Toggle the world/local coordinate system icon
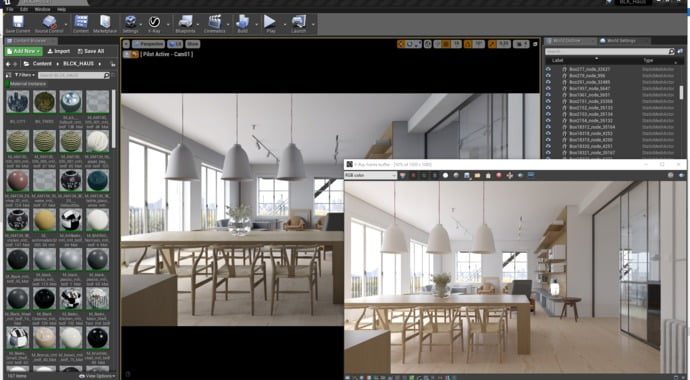 click(x=428, y=44)
